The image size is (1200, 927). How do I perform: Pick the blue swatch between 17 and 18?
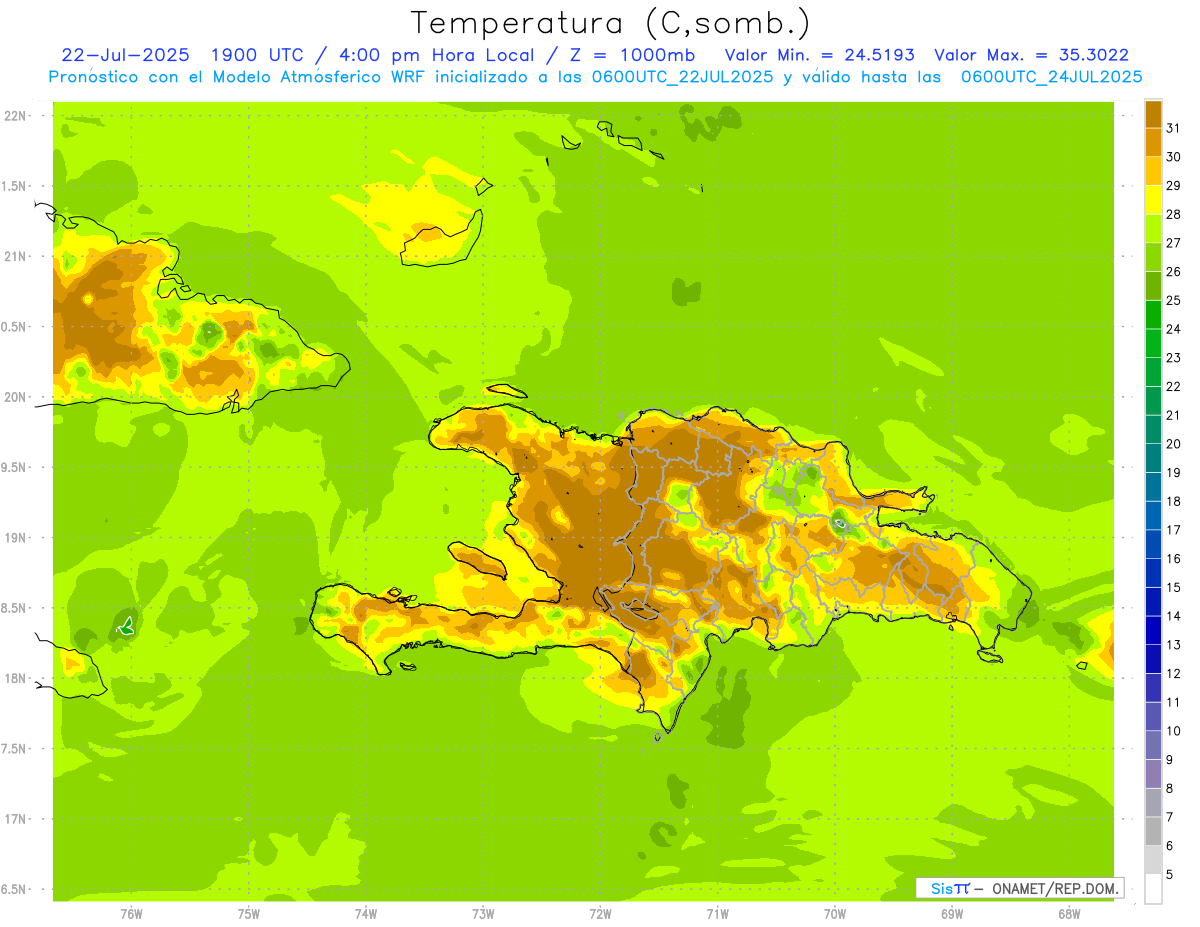[x=1153, y=515]
